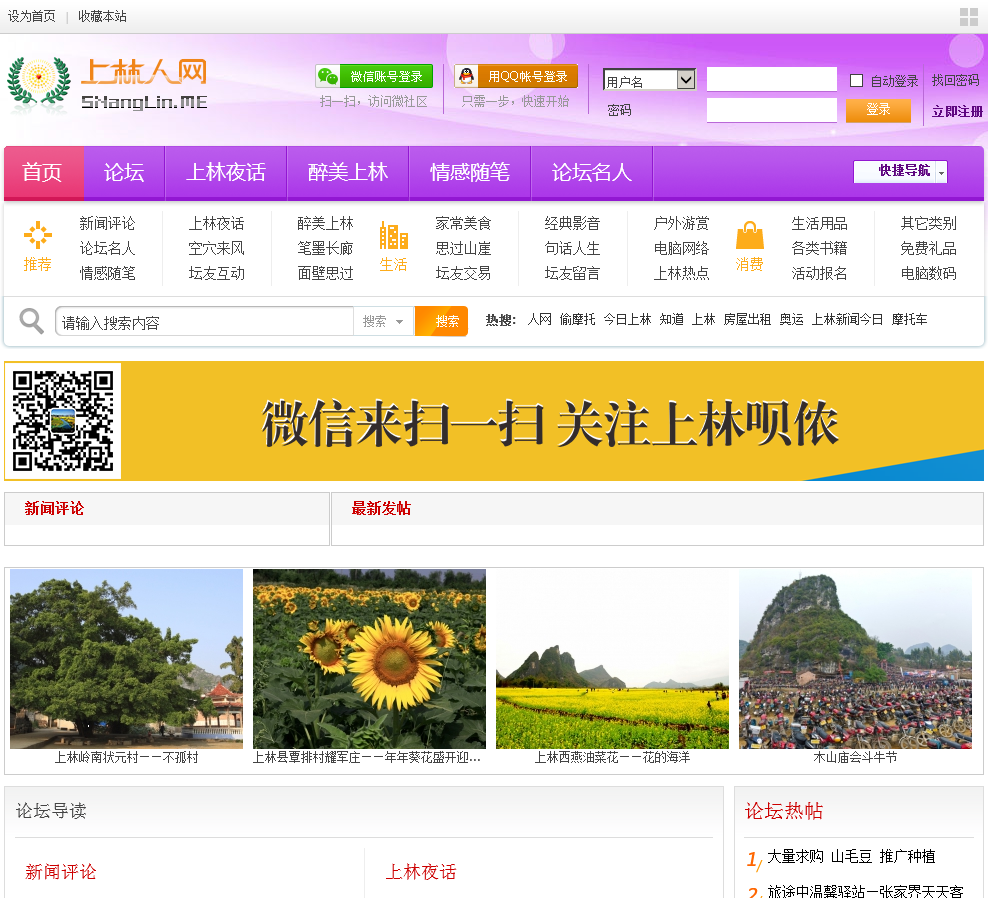Screen dimensions: 988x898
Task: Click the WeChat QR code image
Action: (63, 420)
